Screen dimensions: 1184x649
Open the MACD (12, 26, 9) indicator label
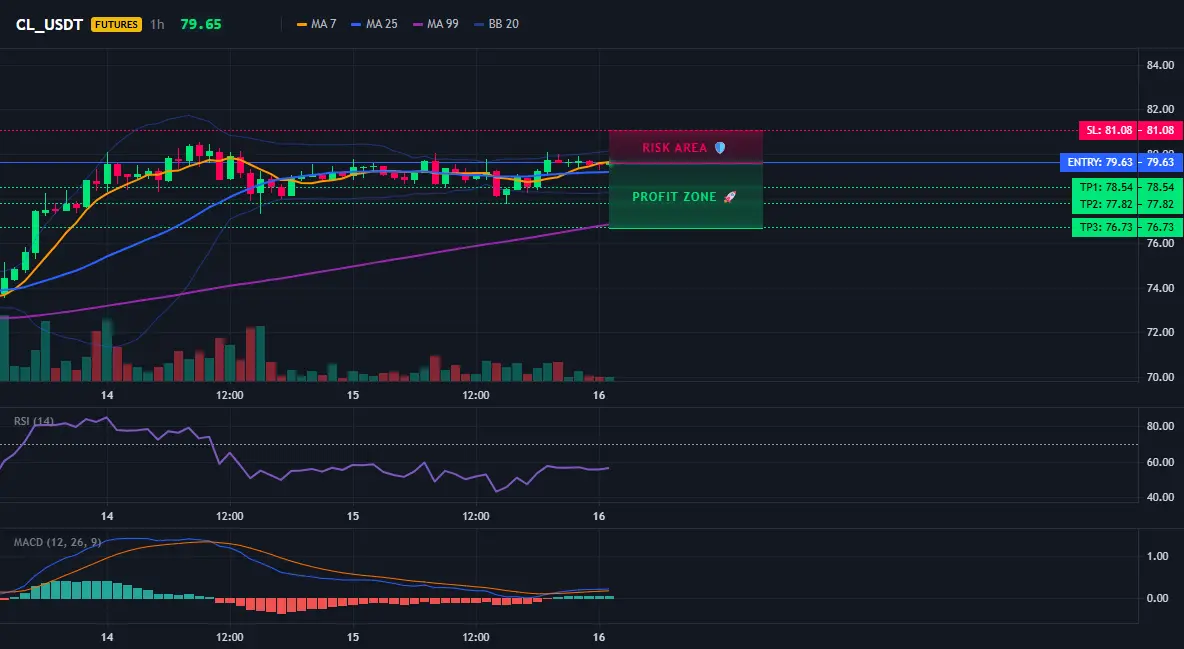point(57,542)
